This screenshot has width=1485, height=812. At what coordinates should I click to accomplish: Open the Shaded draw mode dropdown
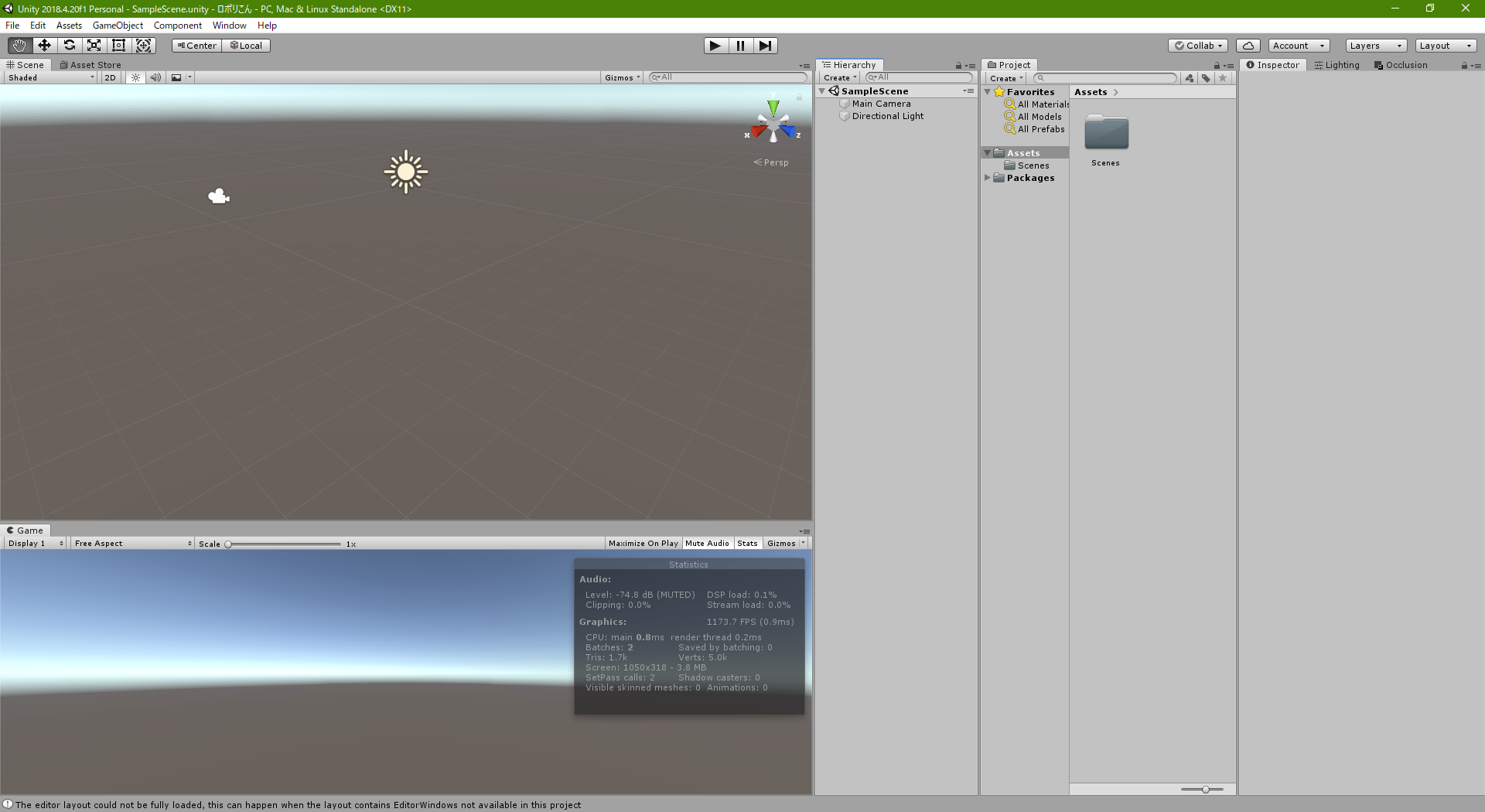coord(51,77)
